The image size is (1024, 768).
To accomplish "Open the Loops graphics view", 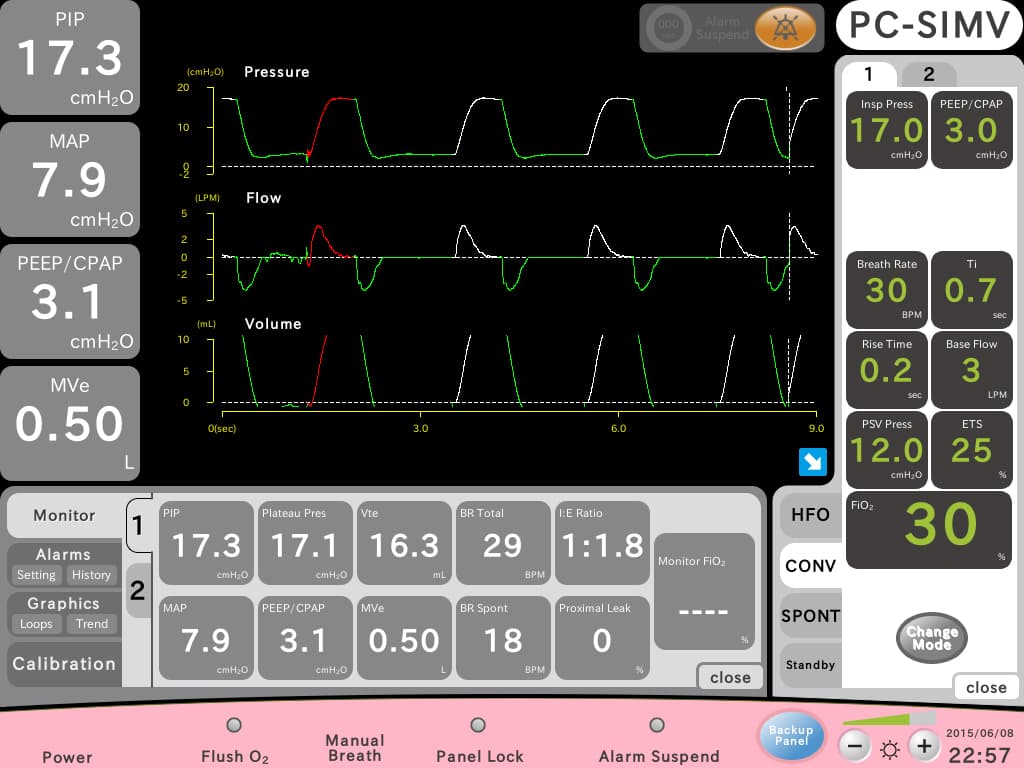I will pos(36,624).
